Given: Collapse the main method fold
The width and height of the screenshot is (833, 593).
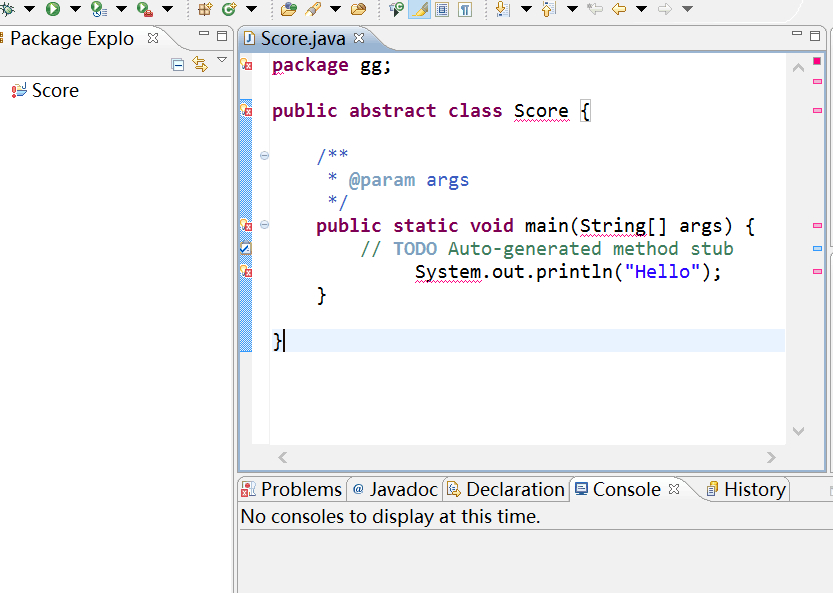Looking at the screenshot, I should click(265, 225).
